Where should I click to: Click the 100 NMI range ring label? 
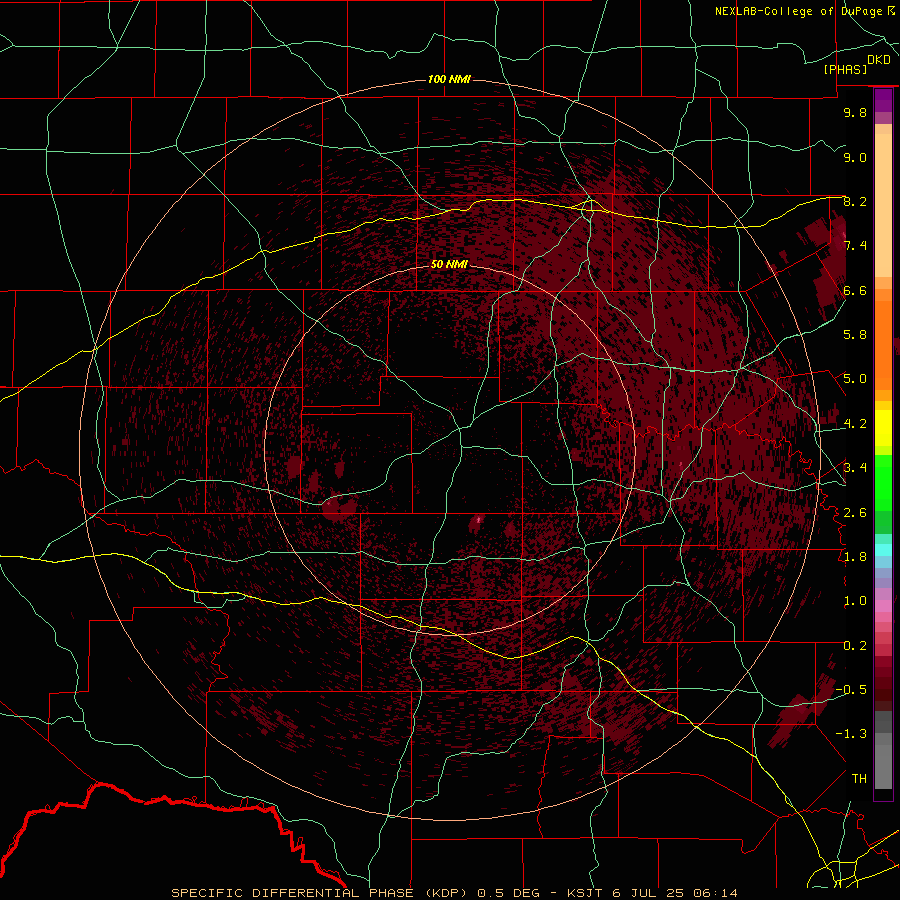point(449,79)
